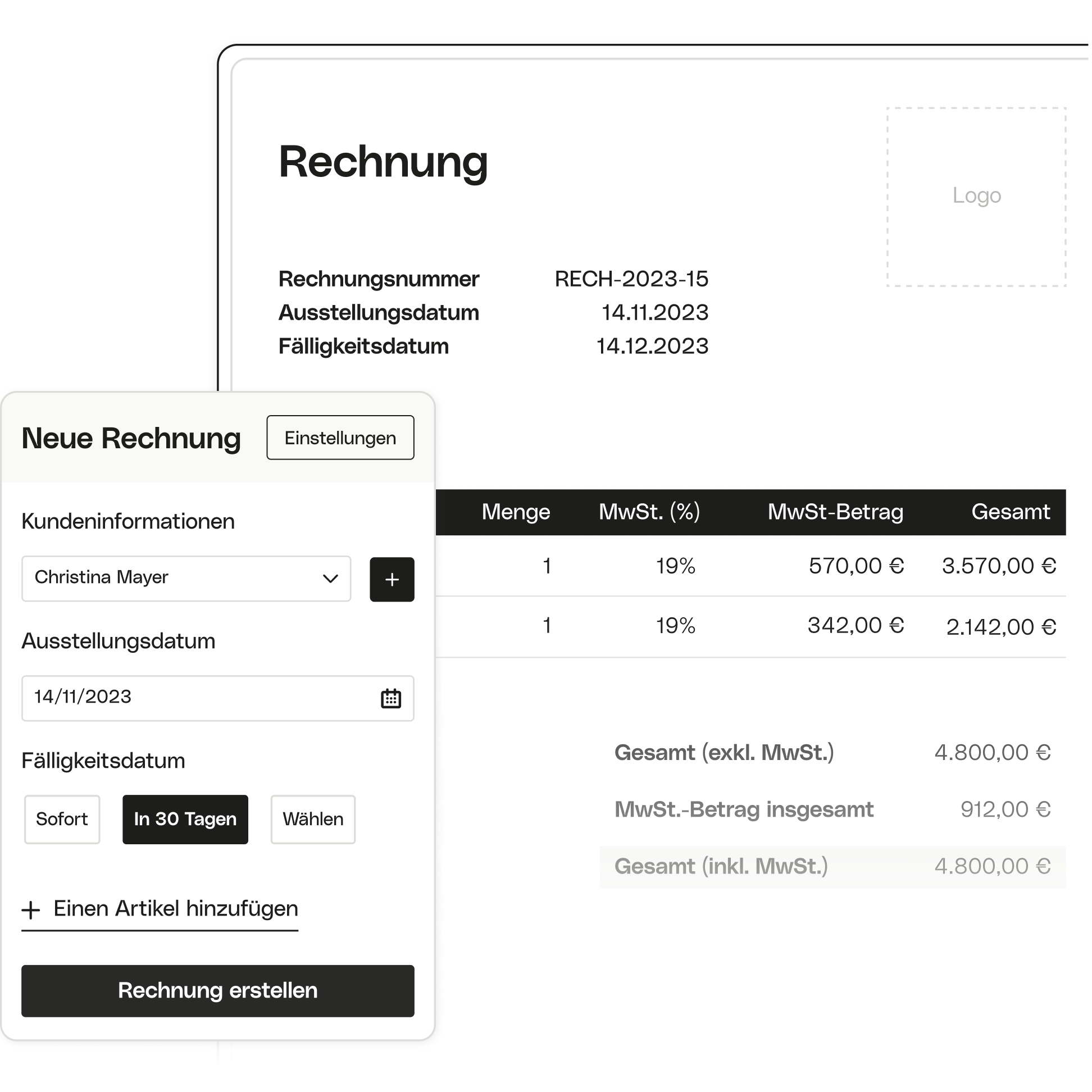Select the In 30 Tagen option
This screenshot has width=1092, height=1092.
[x=185, y=819]
